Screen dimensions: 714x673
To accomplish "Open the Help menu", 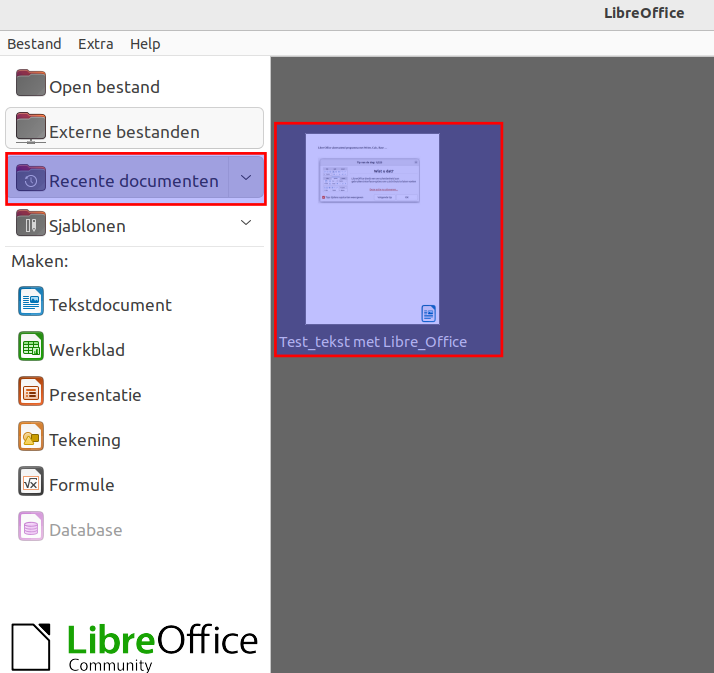I will (145, 44).
